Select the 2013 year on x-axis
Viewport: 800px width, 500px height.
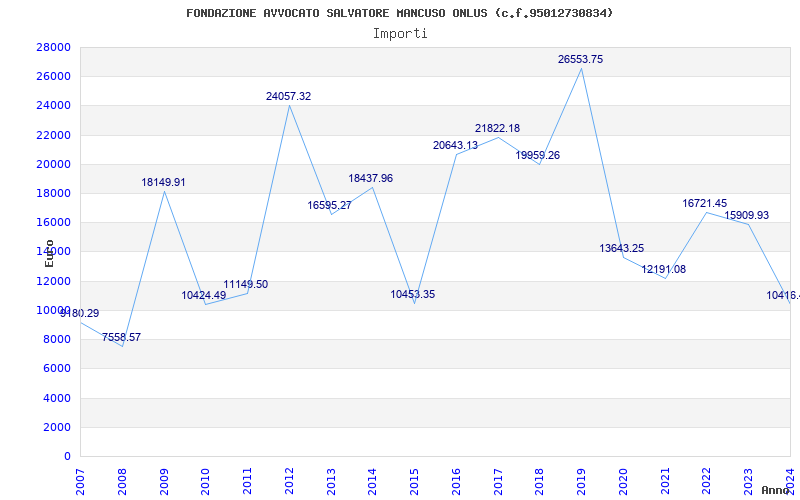point(331,482)
